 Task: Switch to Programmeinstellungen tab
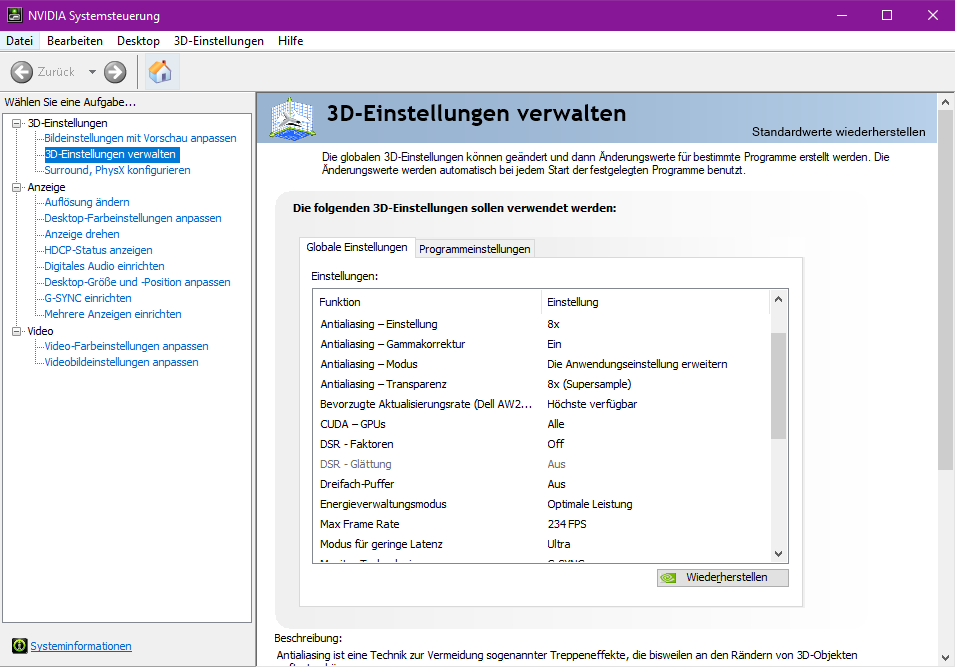pos(474,249)
